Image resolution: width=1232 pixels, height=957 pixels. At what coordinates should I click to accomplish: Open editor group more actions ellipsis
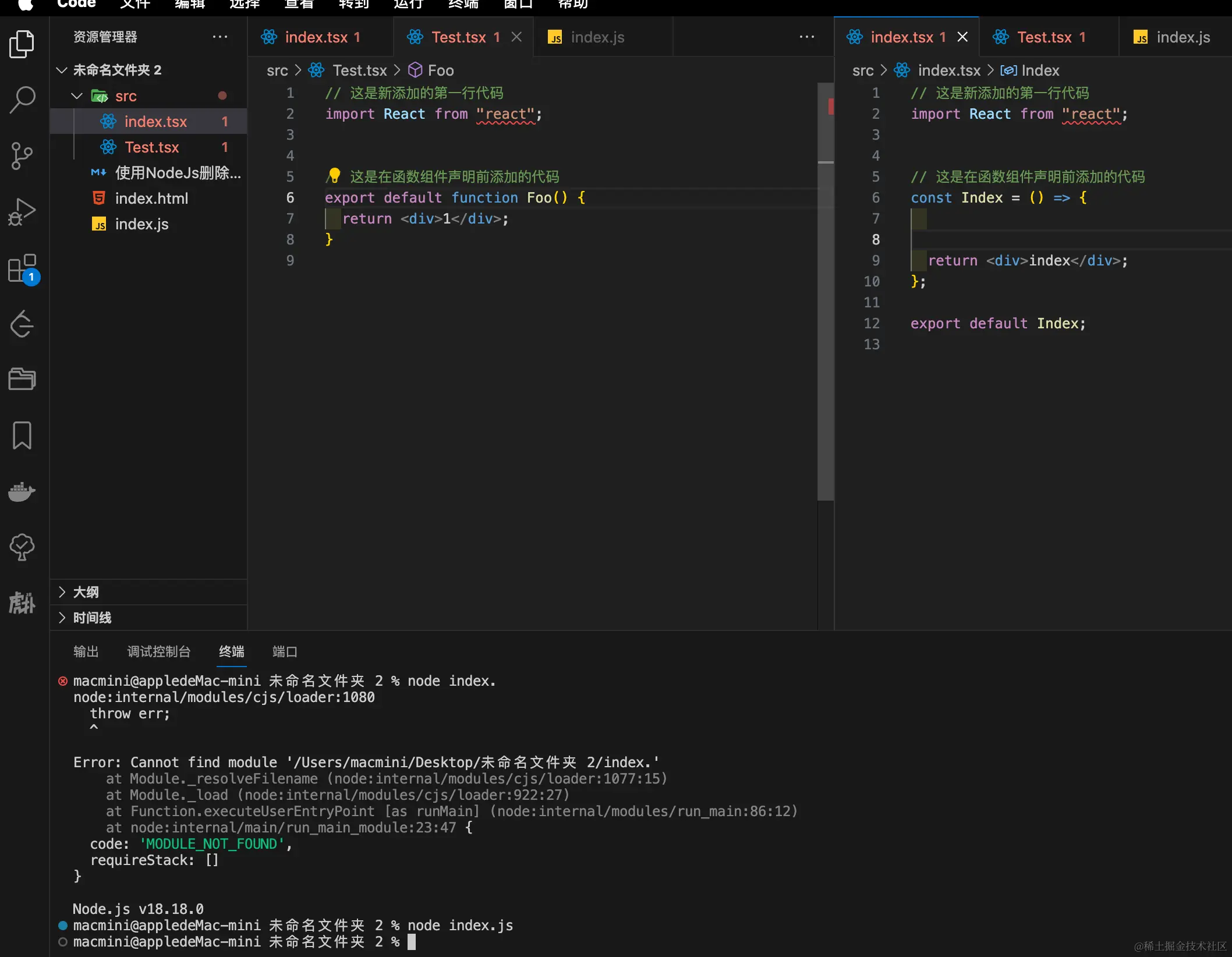click(x=807, y=37)
